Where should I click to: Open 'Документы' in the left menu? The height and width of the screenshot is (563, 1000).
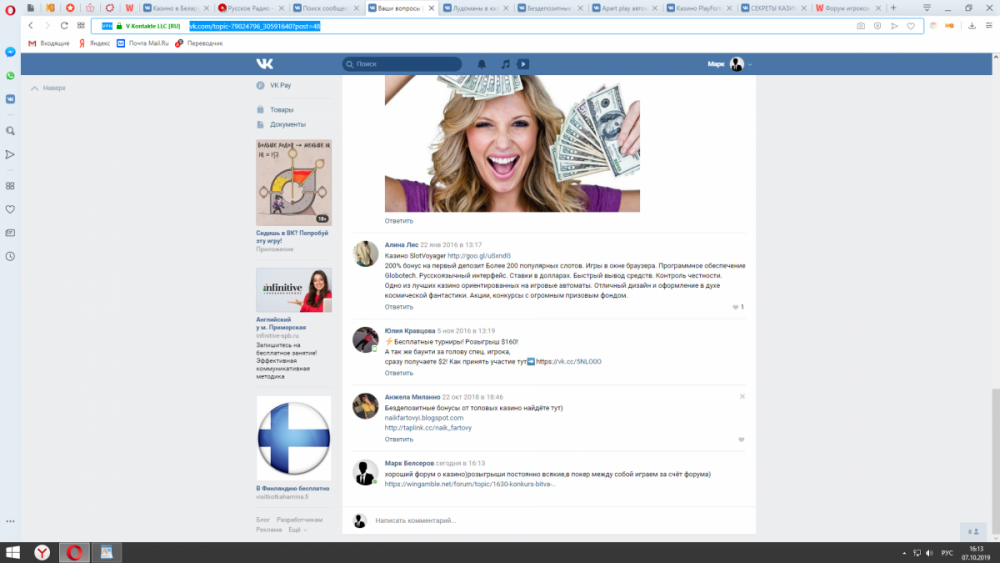point(287,124)
